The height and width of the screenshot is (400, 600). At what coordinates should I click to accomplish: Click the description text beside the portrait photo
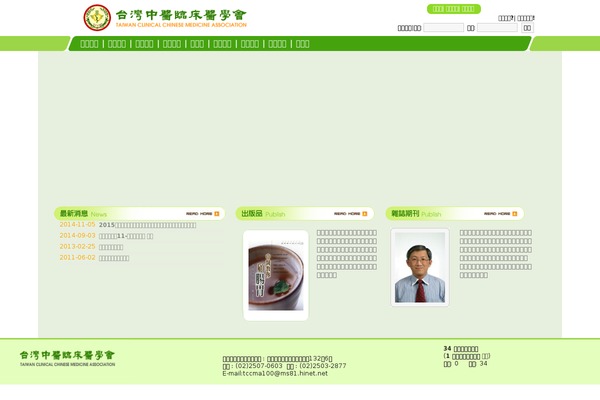(x=496, y=254)
